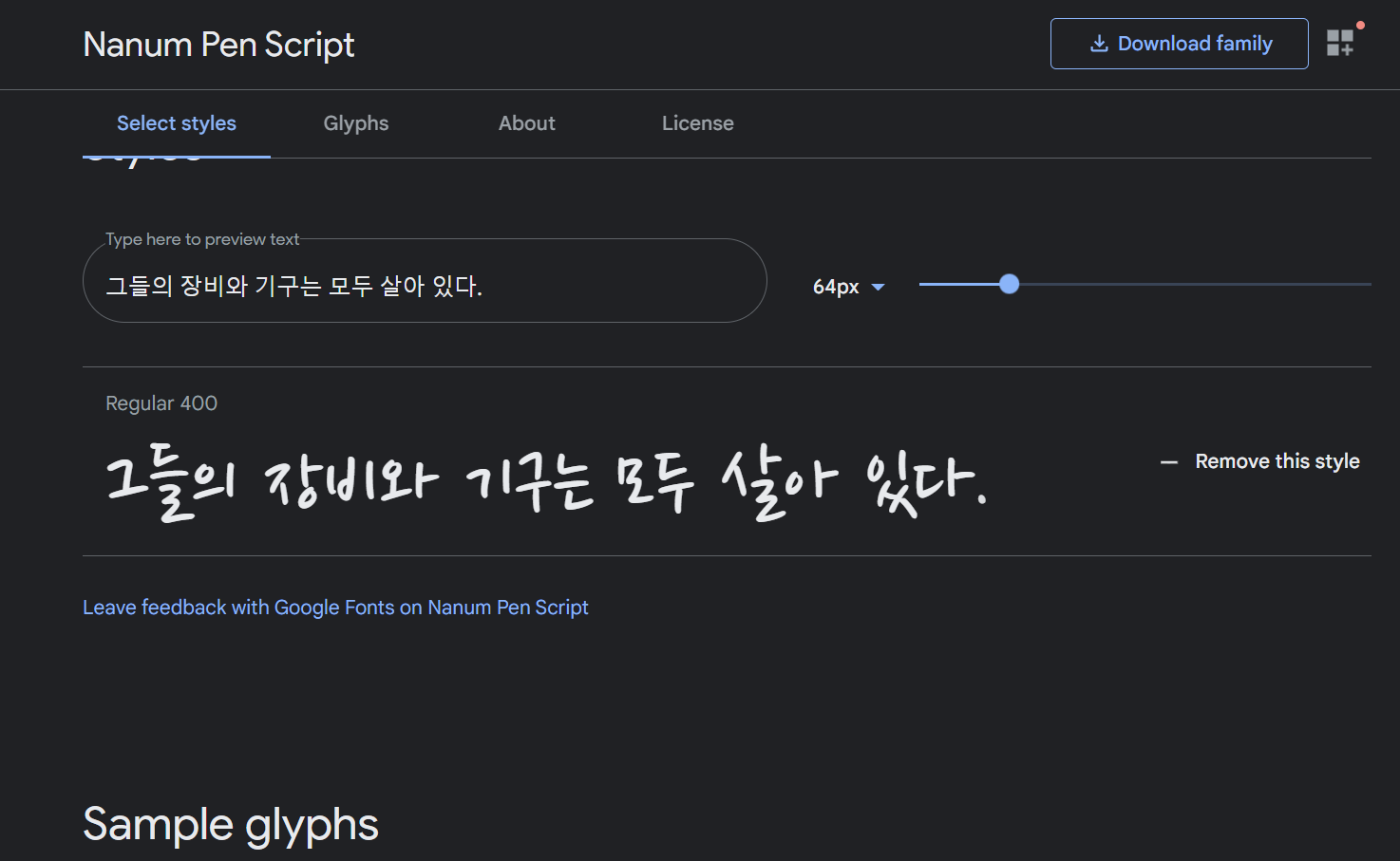Image resolution: width=1400 pixels, height=861 pixels.
Task: Click the minus icon beside Remove this style
Action: [x=1168, y=462]
